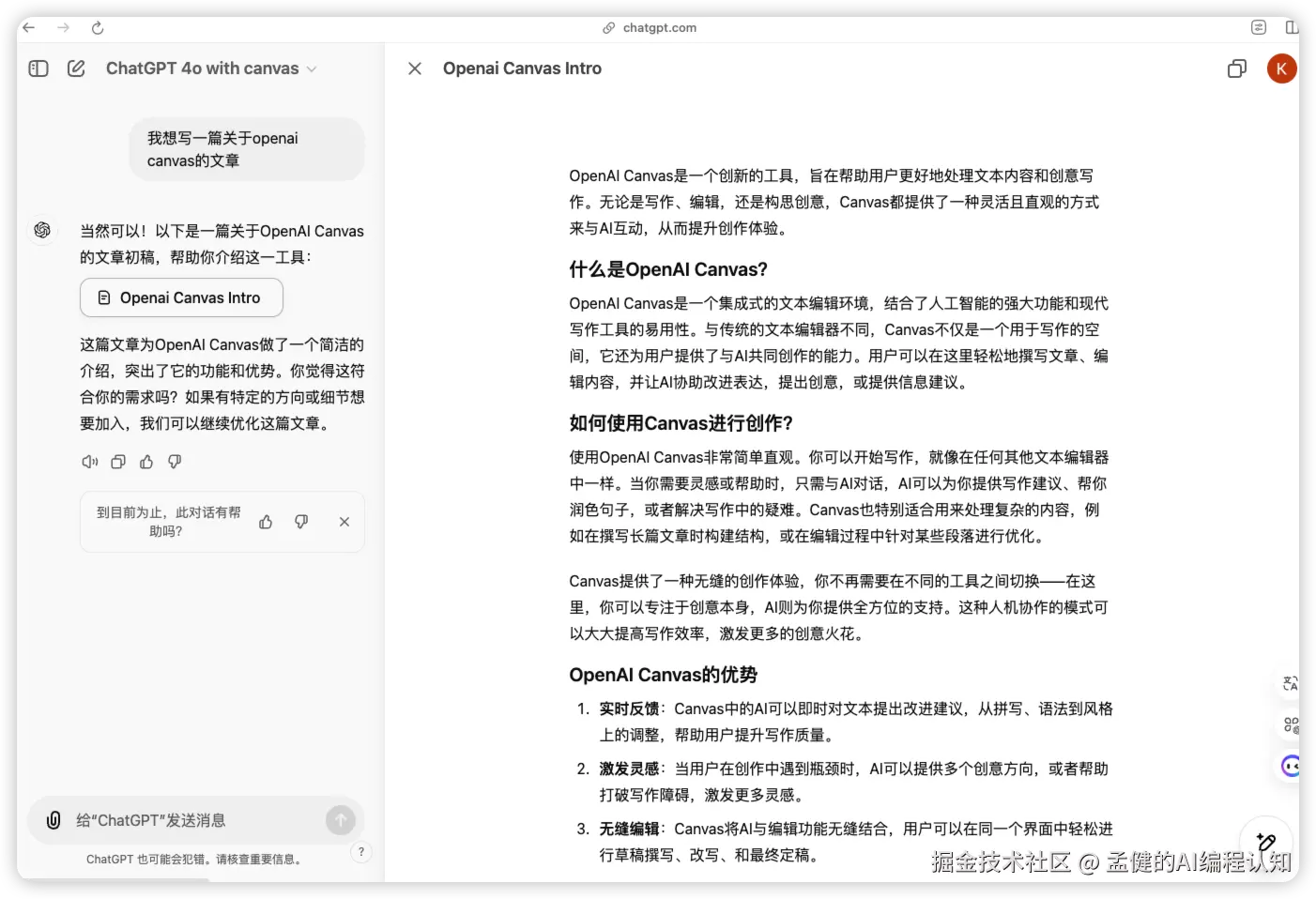Viewport: 1316px width, 899px height.
Task: Click the heading 什么是OpenAI Canvas?
Action: coord(668,269)
